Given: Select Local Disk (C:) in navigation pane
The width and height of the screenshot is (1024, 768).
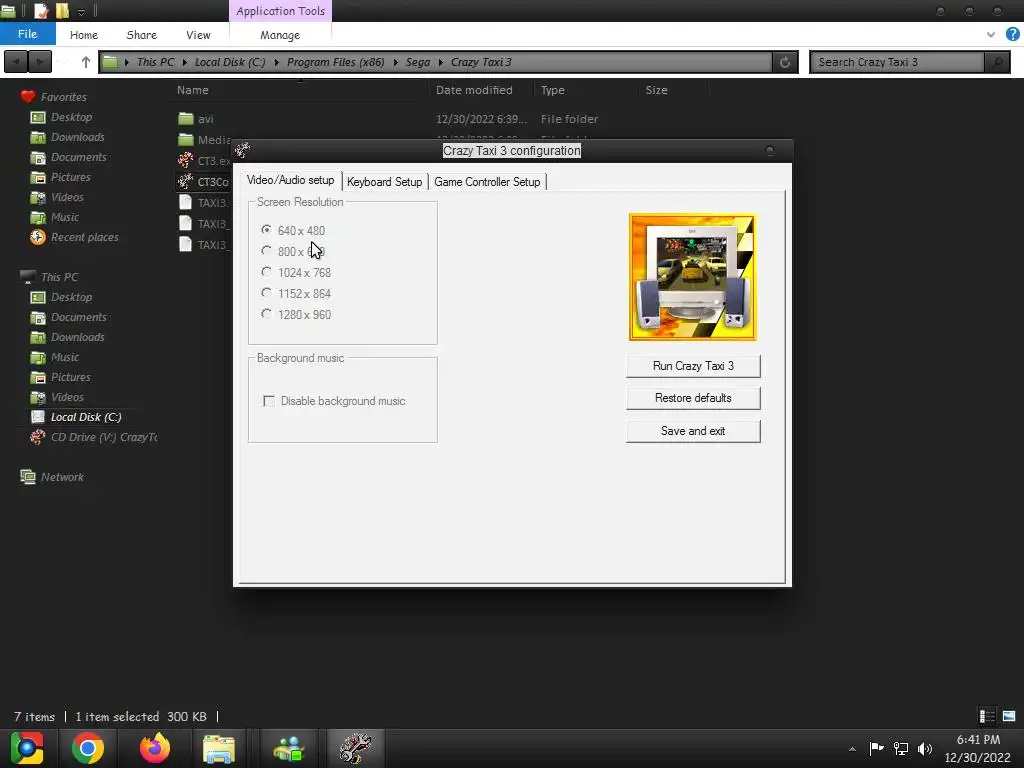Looking at the screenshot, I should 86,417.
